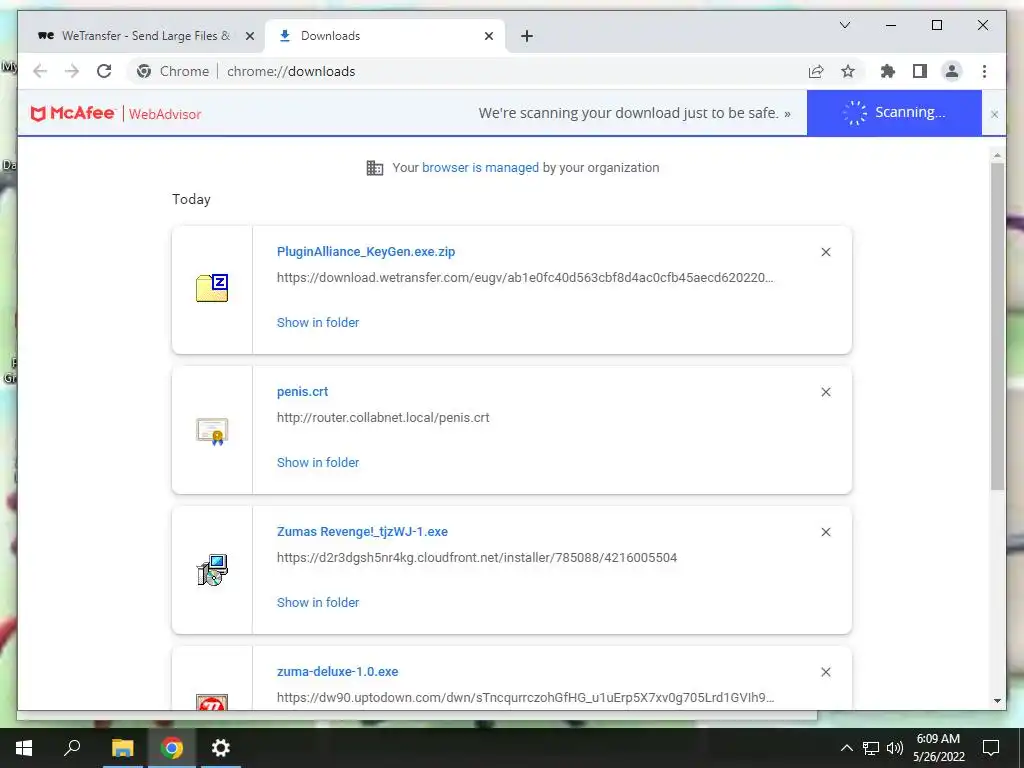Open zuma-deluxe-1.0.exe file link

pyautogui.click(x=338, y=671)
